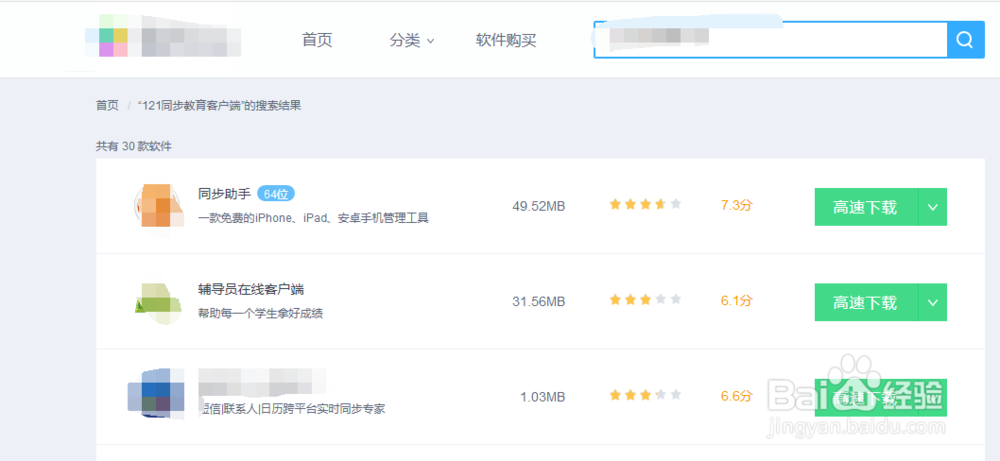The image size is (1000, 461).
Task: Click the star rating of 辅导员在线客户端
Action: point(645,300)
